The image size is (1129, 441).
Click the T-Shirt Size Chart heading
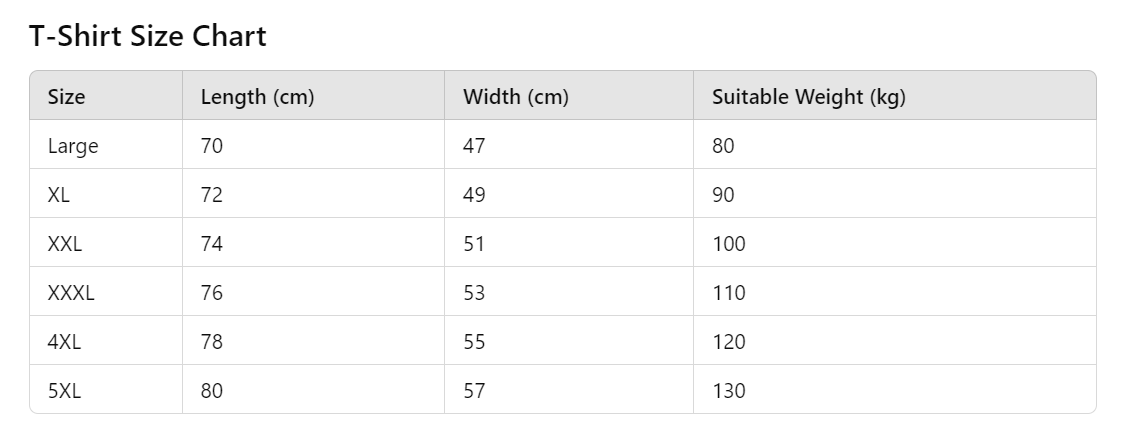coord(148,36)
